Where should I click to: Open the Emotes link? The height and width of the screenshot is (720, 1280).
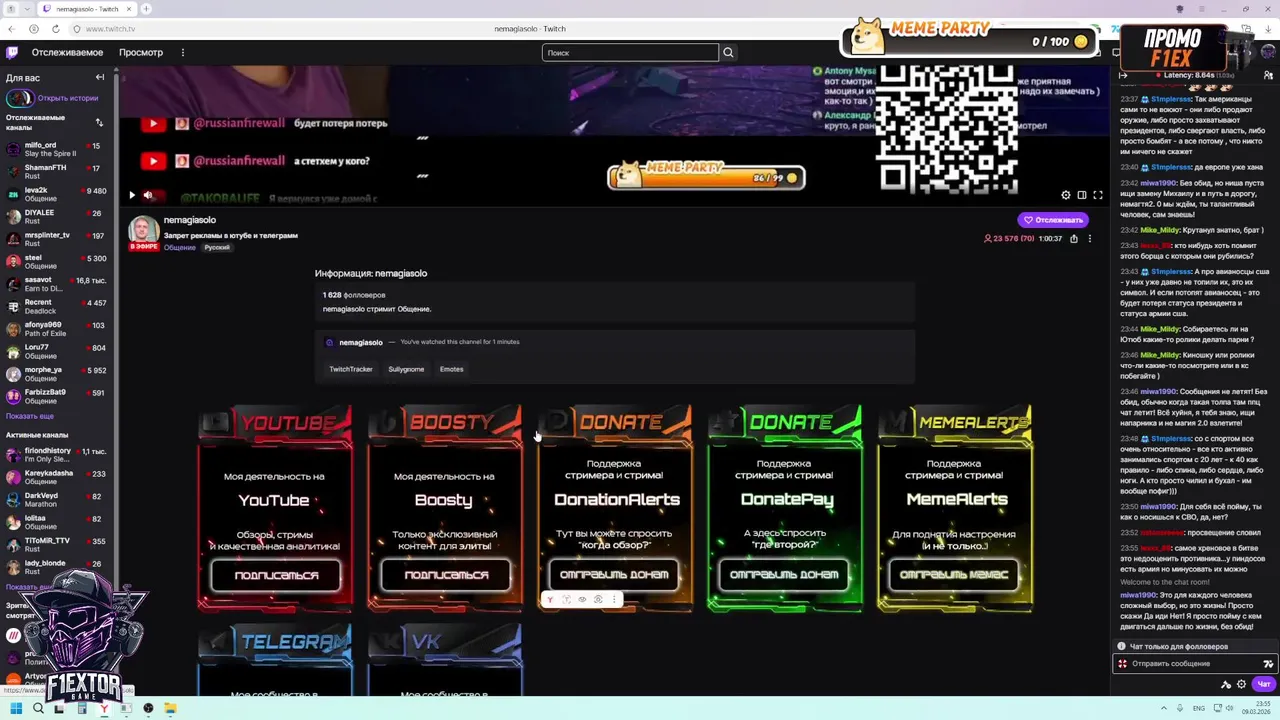tap(451, 369)
